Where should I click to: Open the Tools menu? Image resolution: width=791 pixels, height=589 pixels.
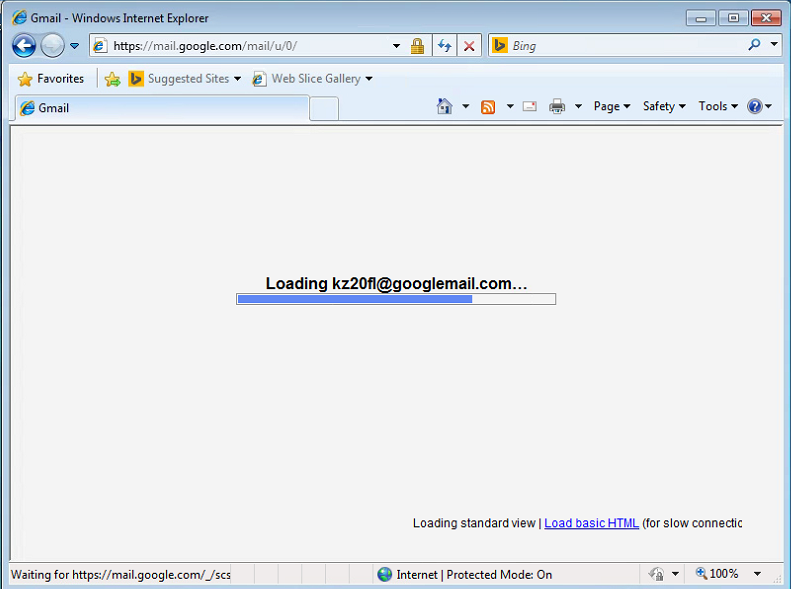click(718, 106)
